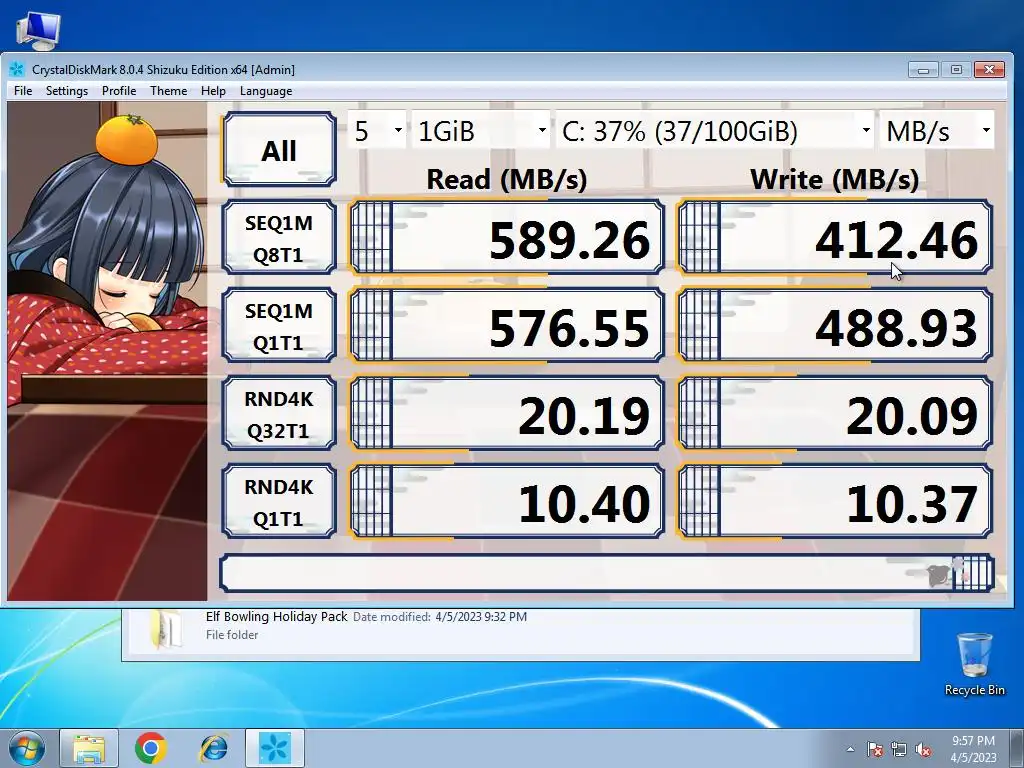Click the CrystalDiskMark title bar icon
The width and height of the screenshot is (1024, 768).
[x=17, y=69]
